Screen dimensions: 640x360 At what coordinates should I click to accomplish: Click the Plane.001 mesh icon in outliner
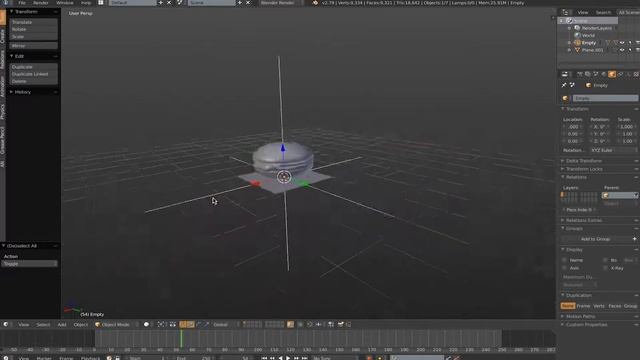[x=577, y=50]
